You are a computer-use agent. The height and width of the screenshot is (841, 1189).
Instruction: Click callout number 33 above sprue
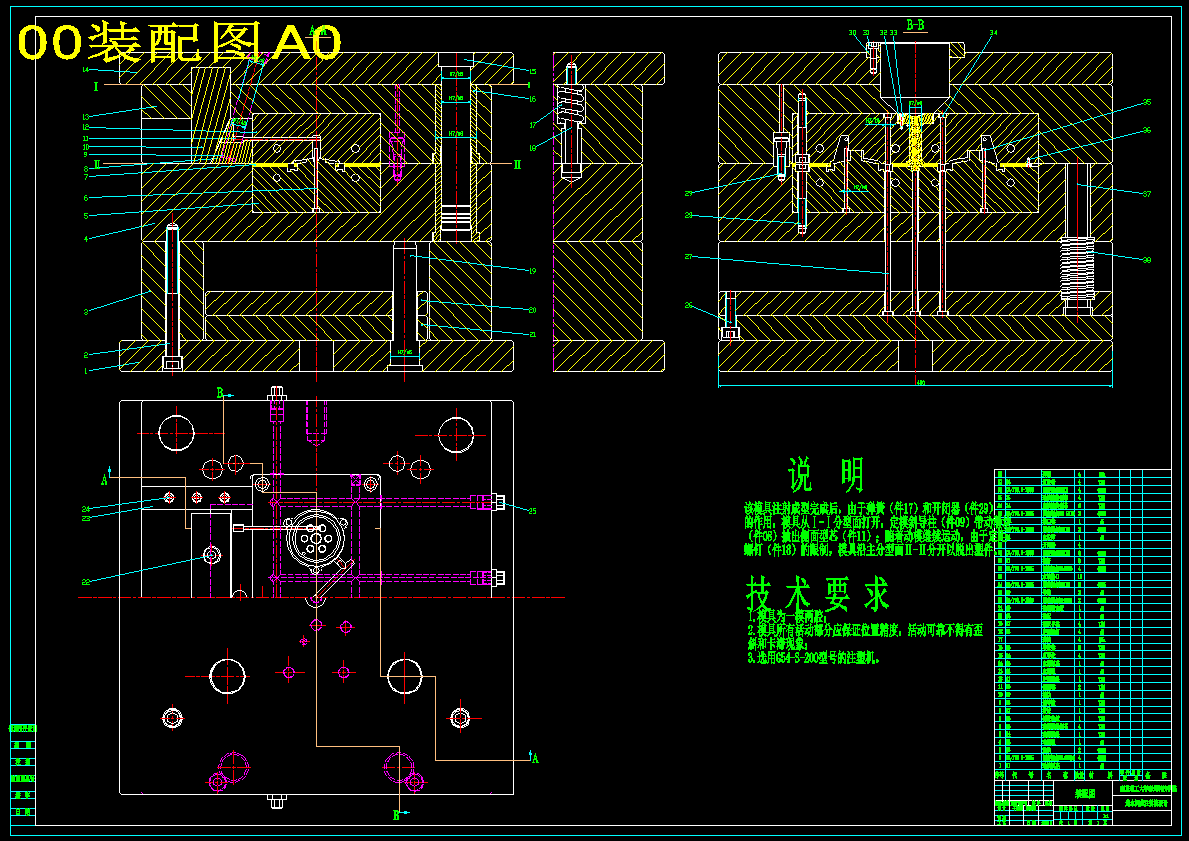(893, 33)
